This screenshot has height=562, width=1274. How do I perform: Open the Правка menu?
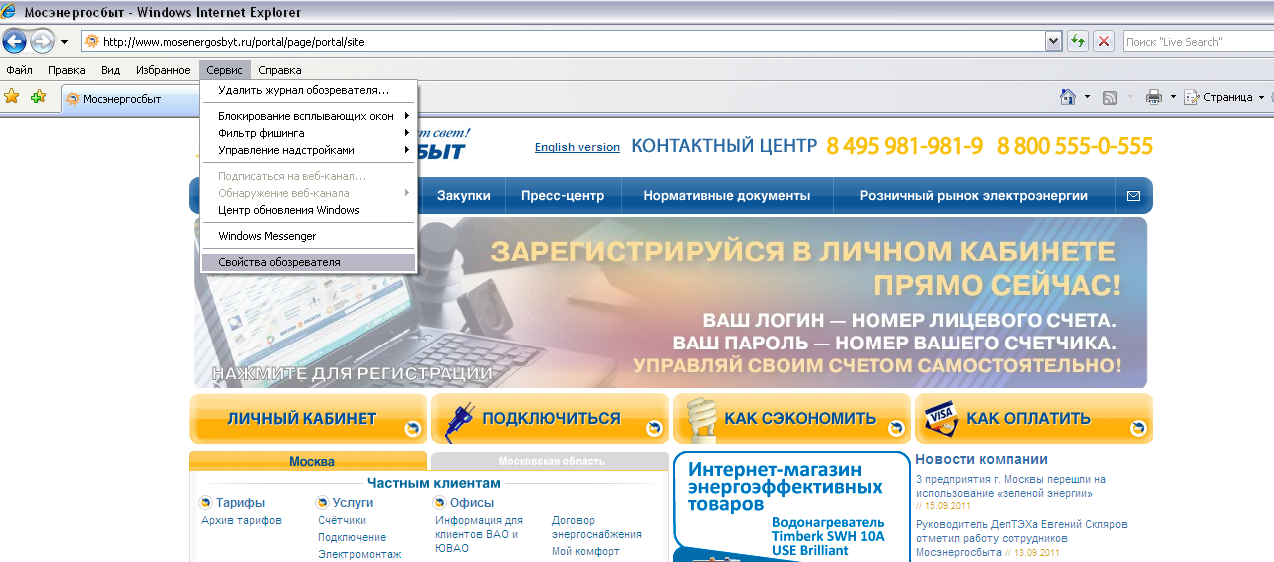pyautogui.click(x=67, y=70)
